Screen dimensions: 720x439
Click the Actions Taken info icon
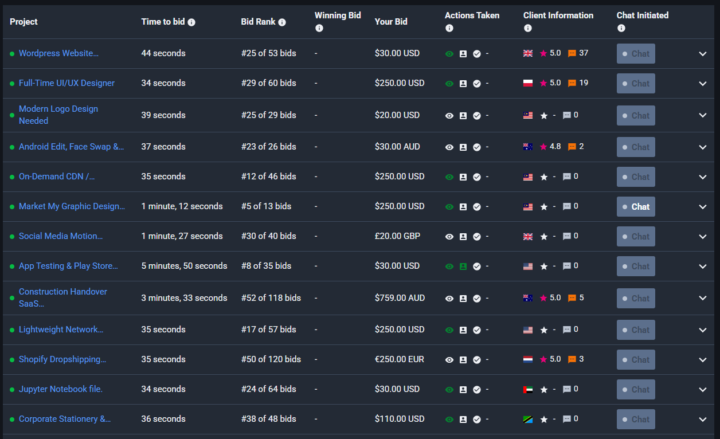449,28
